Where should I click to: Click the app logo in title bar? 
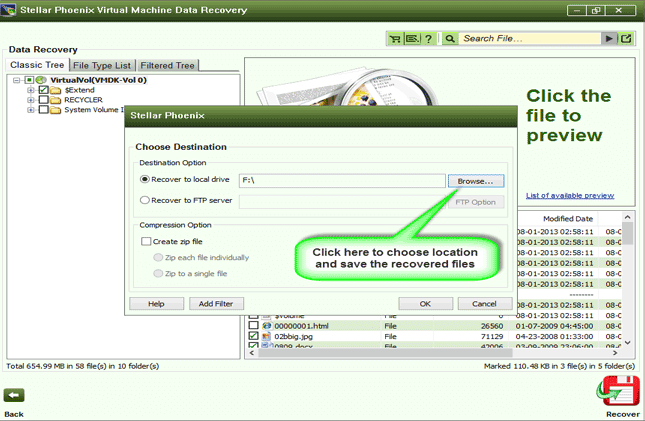click(8, 10)
